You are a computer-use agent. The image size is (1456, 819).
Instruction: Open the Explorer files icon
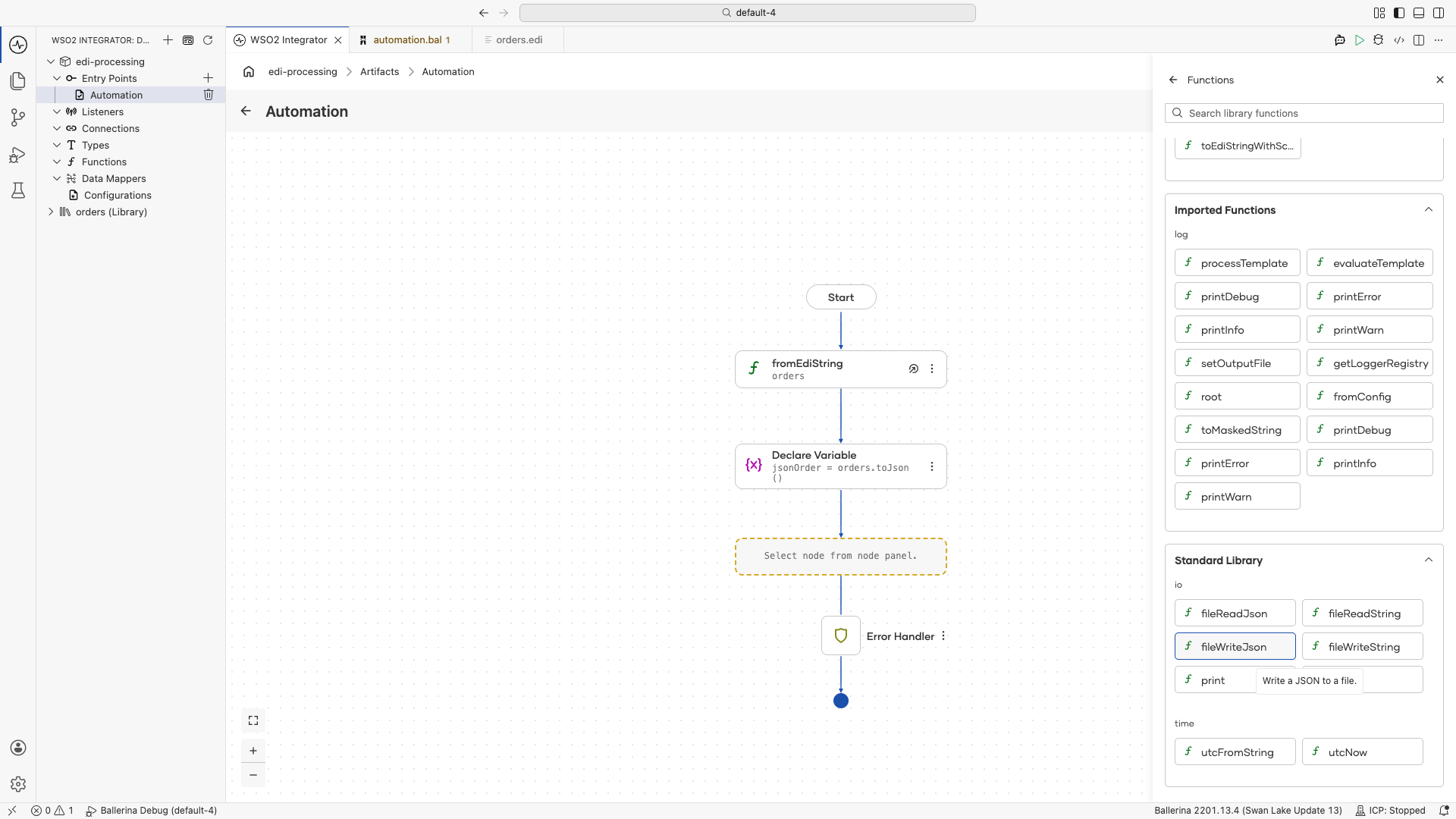pyautogui.click(x=18, y=81)
